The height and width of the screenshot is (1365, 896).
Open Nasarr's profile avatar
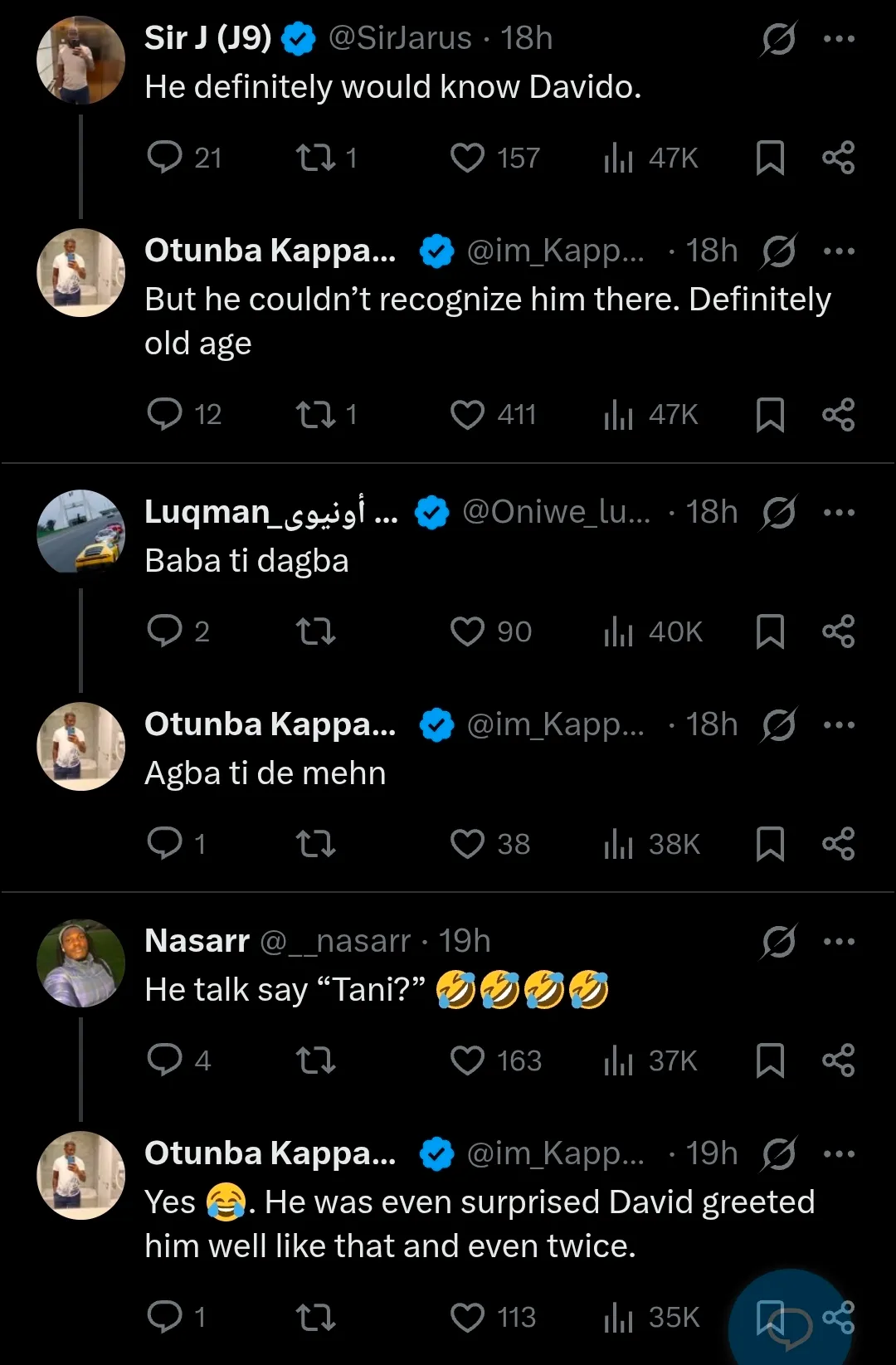click(80, 963)
